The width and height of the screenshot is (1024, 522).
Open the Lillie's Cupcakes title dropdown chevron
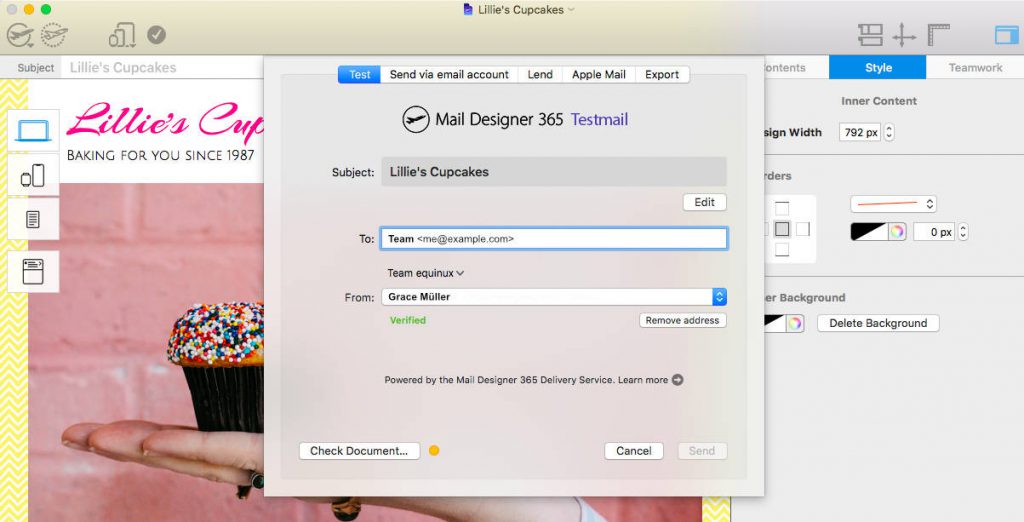tap(571, 10)
